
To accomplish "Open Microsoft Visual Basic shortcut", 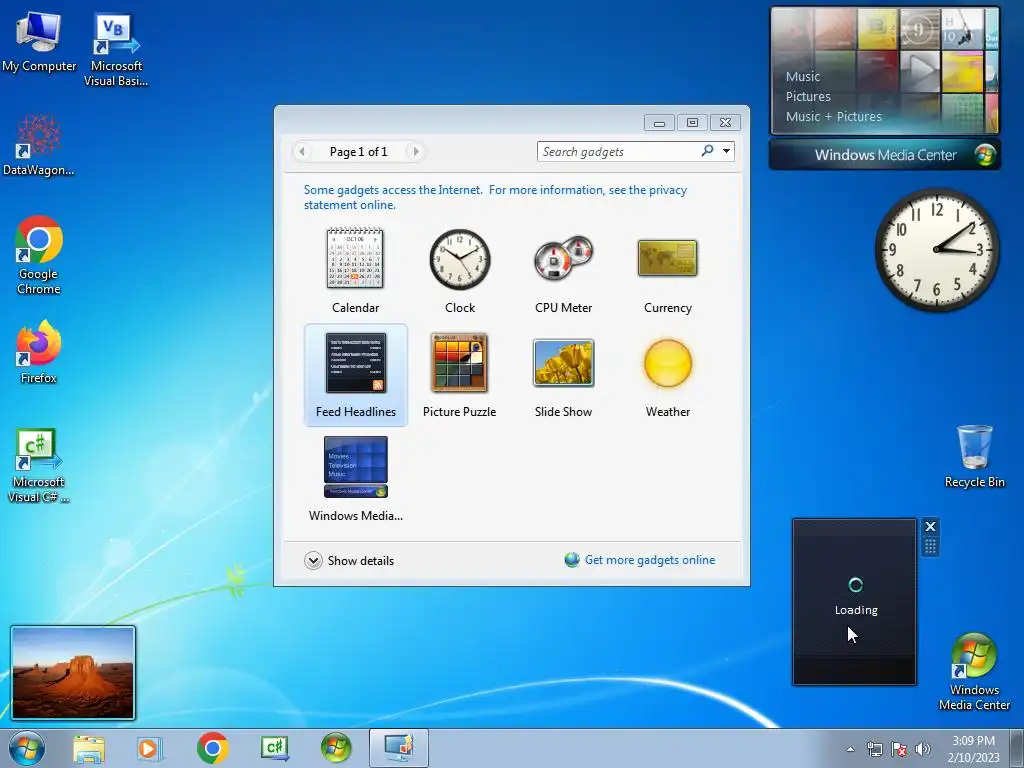I will point(116,50).
